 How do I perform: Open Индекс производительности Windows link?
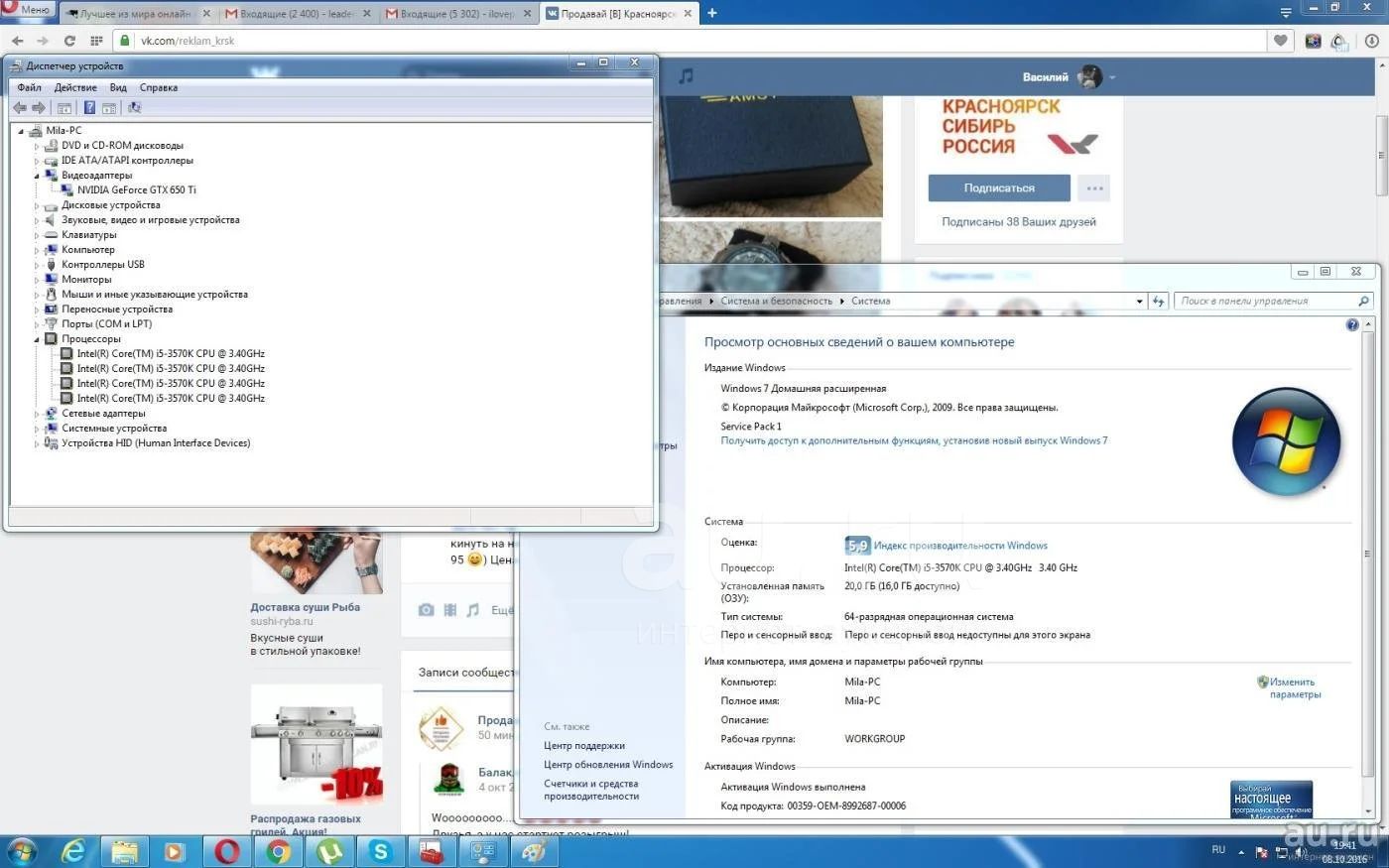[960, 546]
